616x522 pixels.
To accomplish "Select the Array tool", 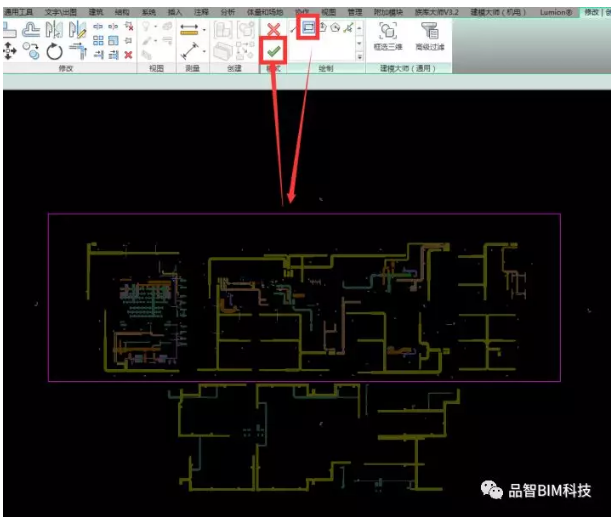I will click(x=98, y=40).
